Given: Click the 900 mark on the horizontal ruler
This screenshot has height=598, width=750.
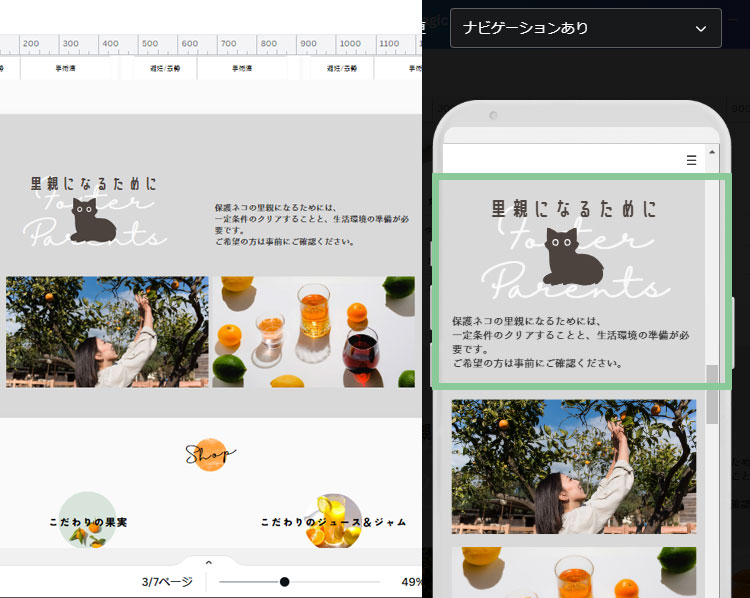Looking at the screenshot, I should click(308, 44).
